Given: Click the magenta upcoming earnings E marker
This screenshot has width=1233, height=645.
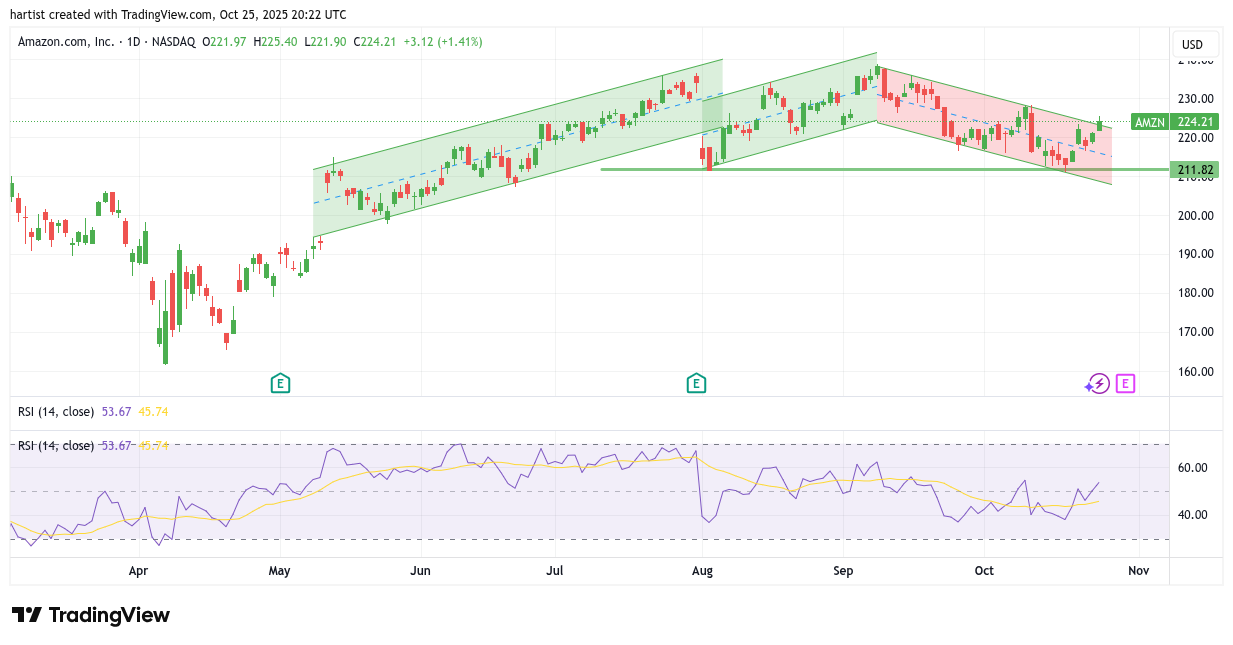Looking at the screenshot, I should pyautogui.click(x=1126, y=383).
